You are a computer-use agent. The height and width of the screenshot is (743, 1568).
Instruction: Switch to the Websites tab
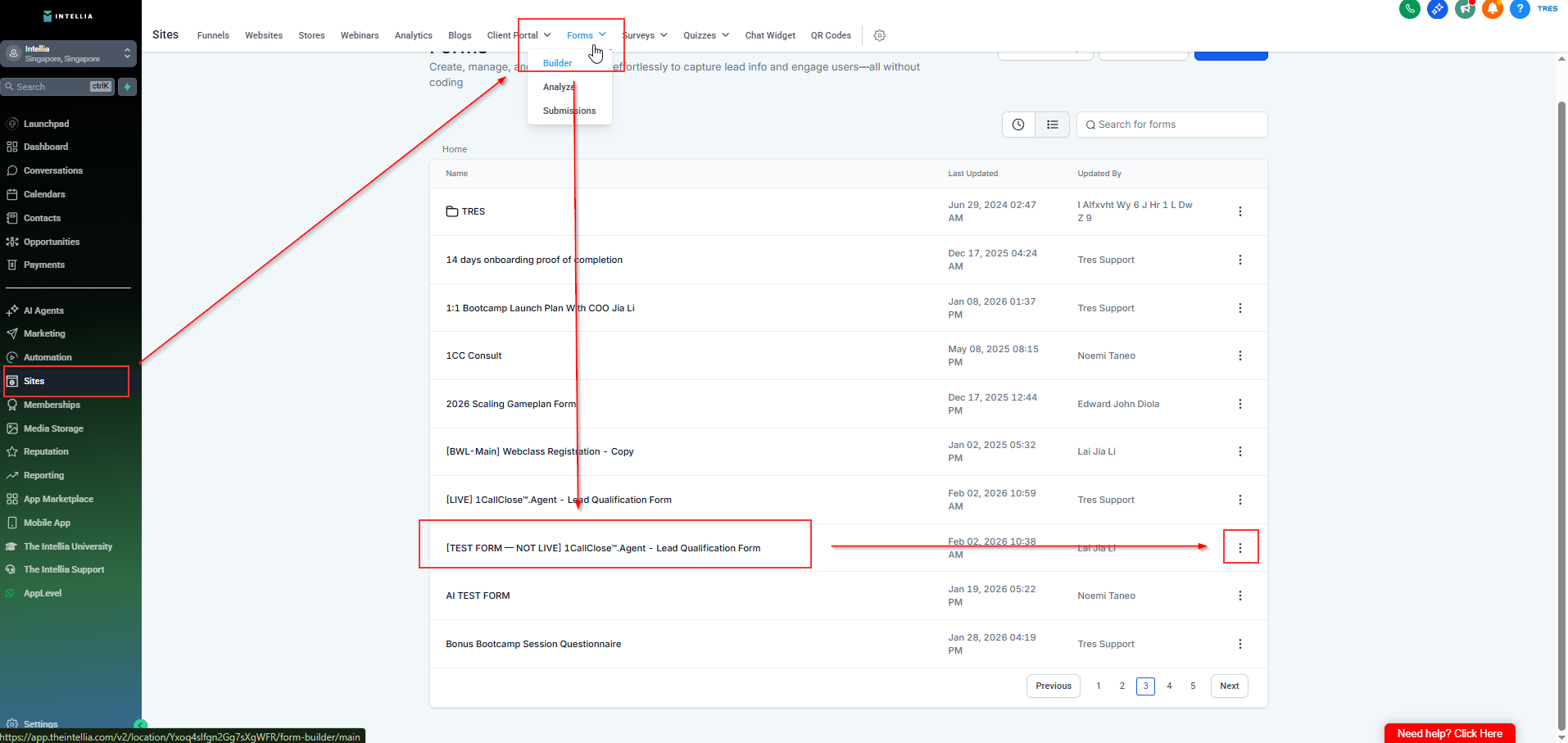point(264,35)
